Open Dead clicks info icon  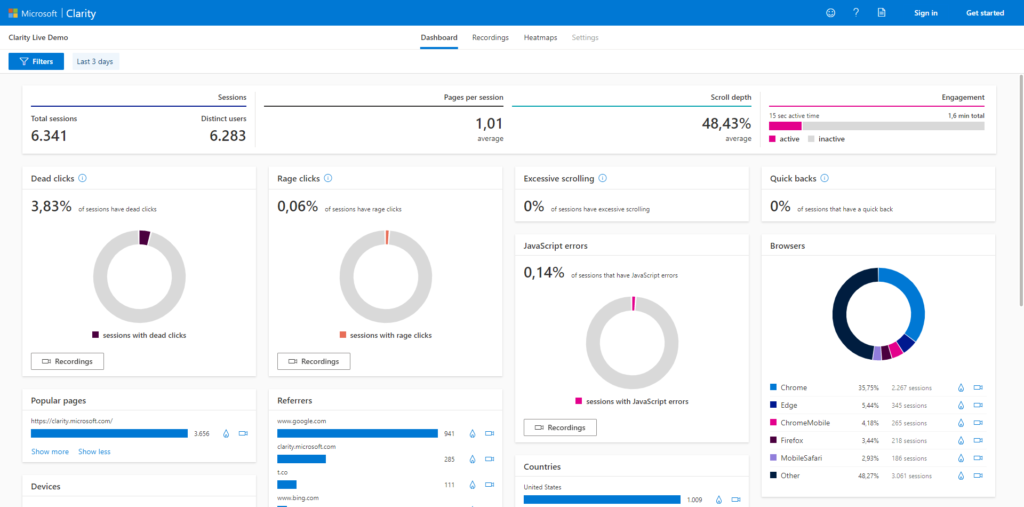click(83, 178)
